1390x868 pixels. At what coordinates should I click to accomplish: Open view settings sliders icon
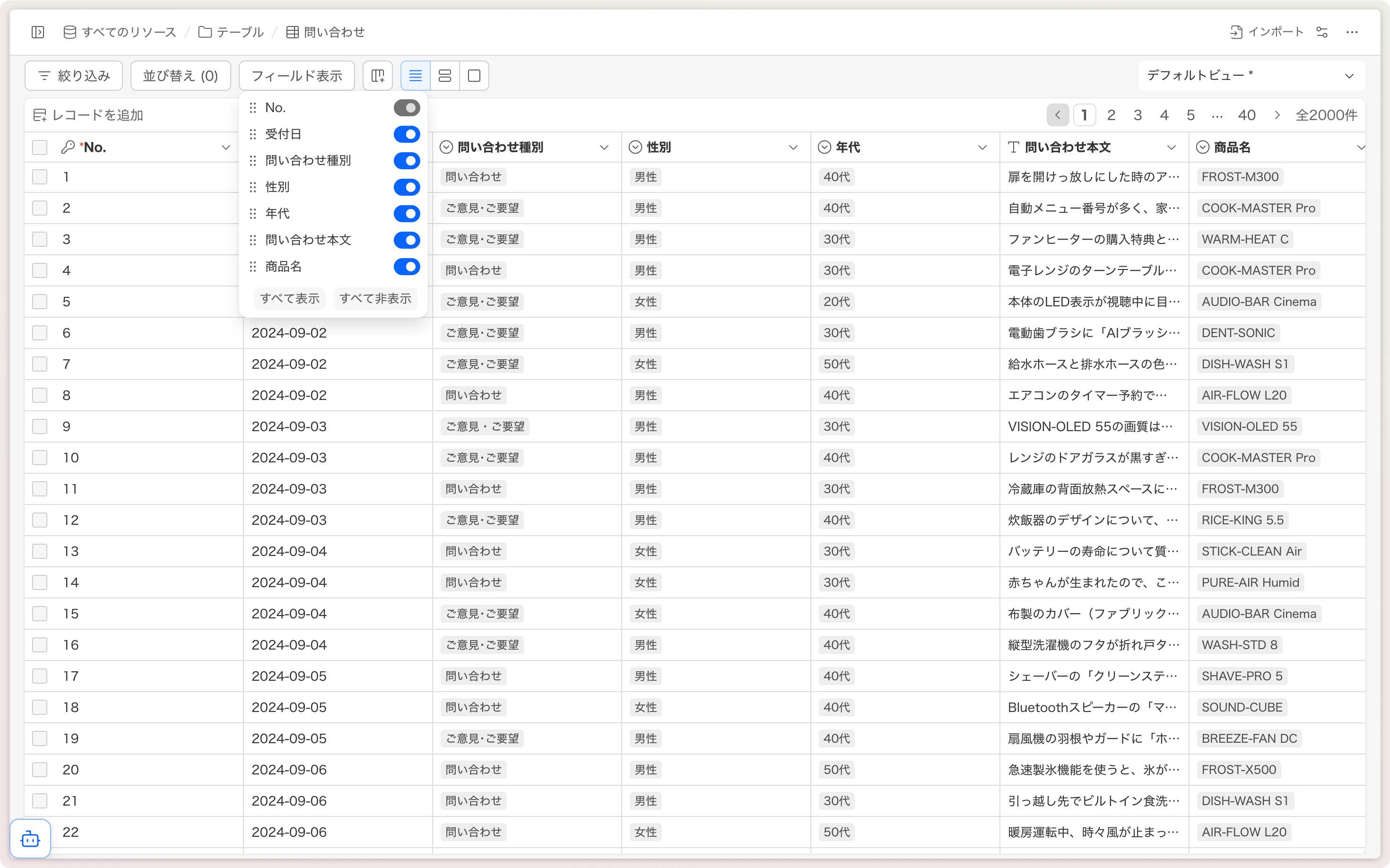click(x=1322, y=32)
